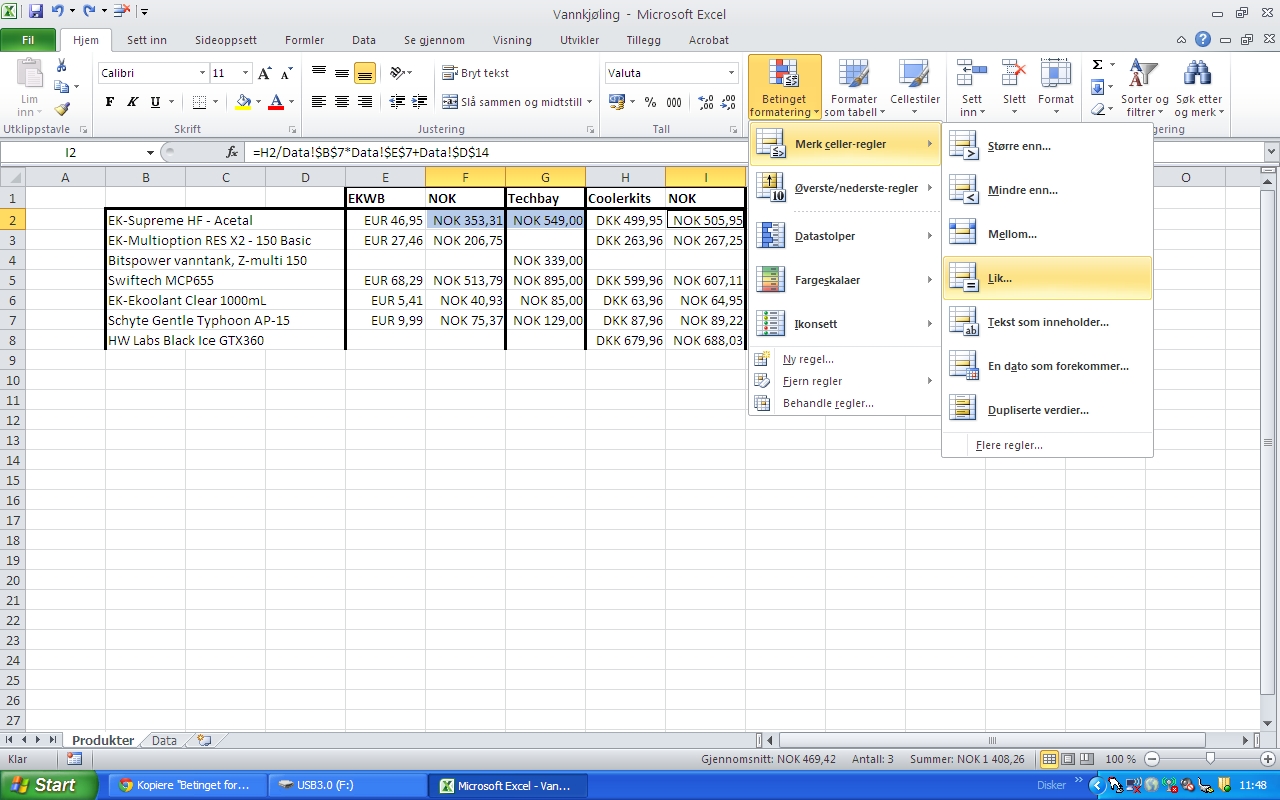This screenshot has width=1280, height=800.
Task: Toggle Bold (F) formatting
Action: [110, 102]
